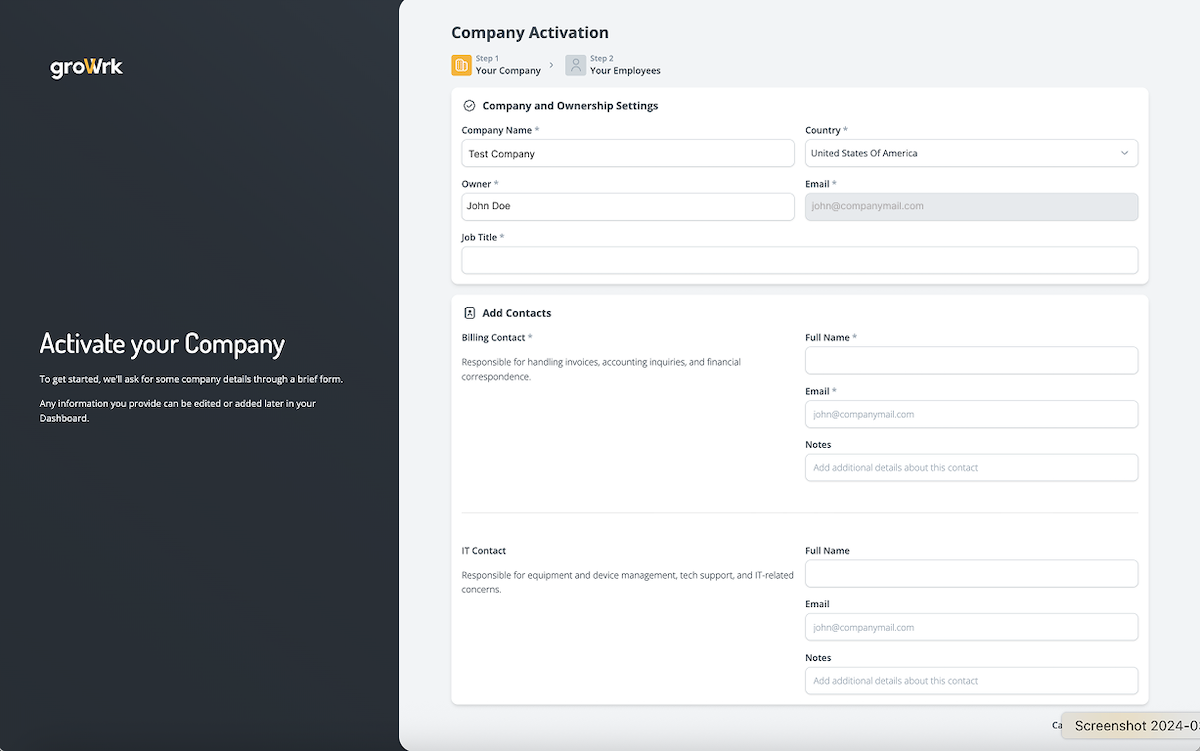Click the person icon next to Add Contacts
1200x751 pixels.
click(469, 312)
